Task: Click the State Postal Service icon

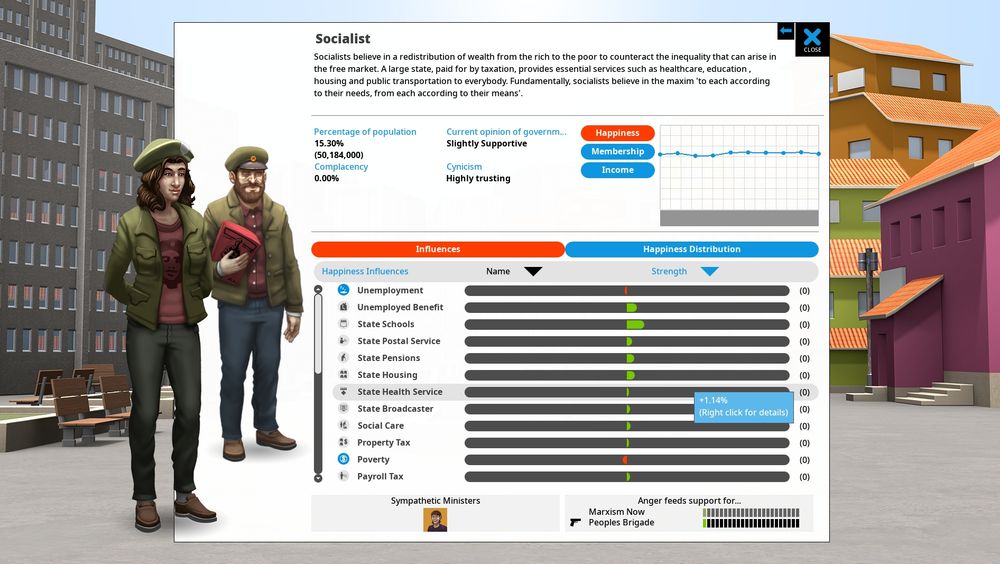Action: 343,341
